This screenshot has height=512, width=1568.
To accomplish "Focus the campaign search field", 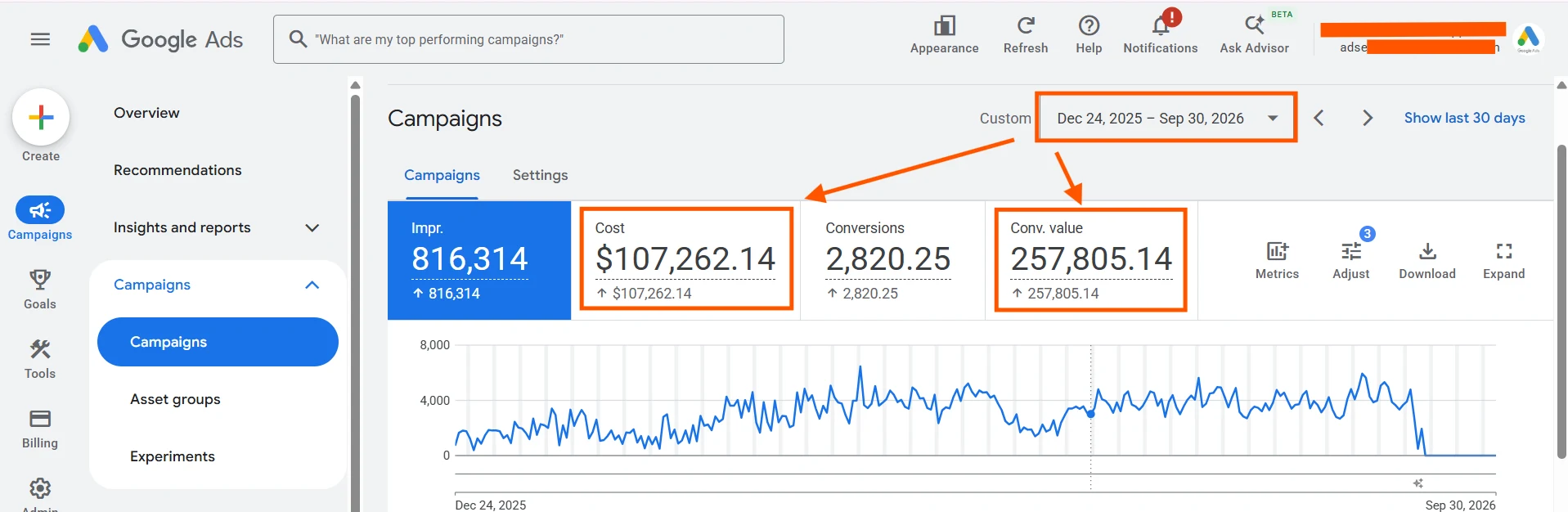I will click(528, 39).
